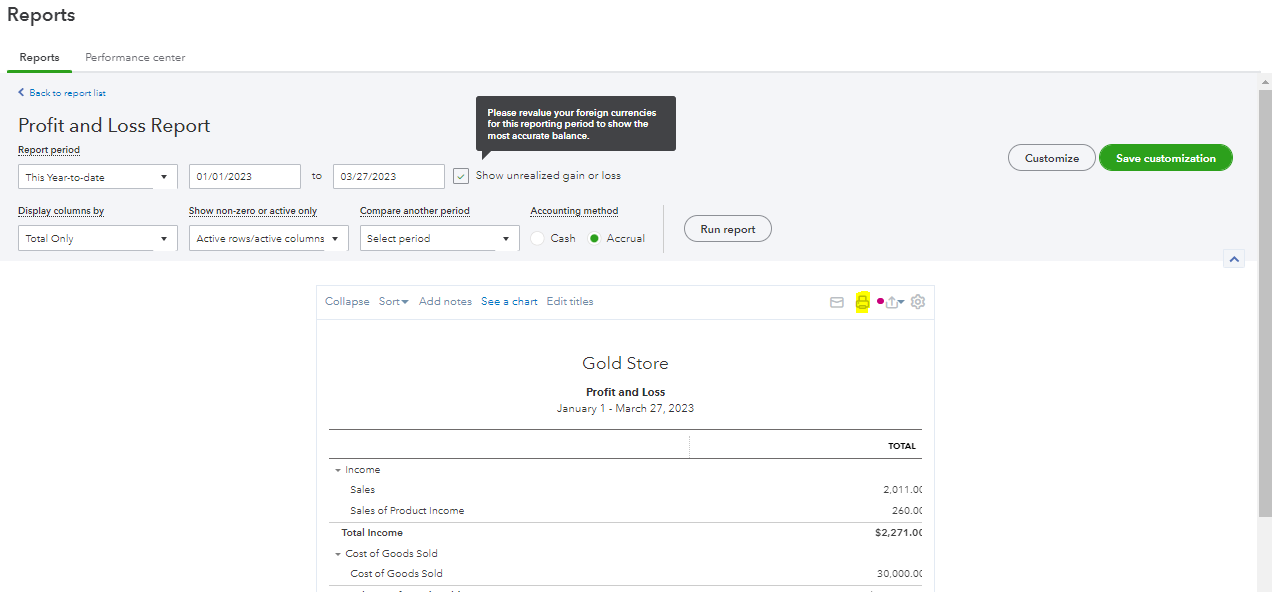The height and width of the screenshot is (592, 1272).
Task: Click the Total Income row label
Action: 372,533
